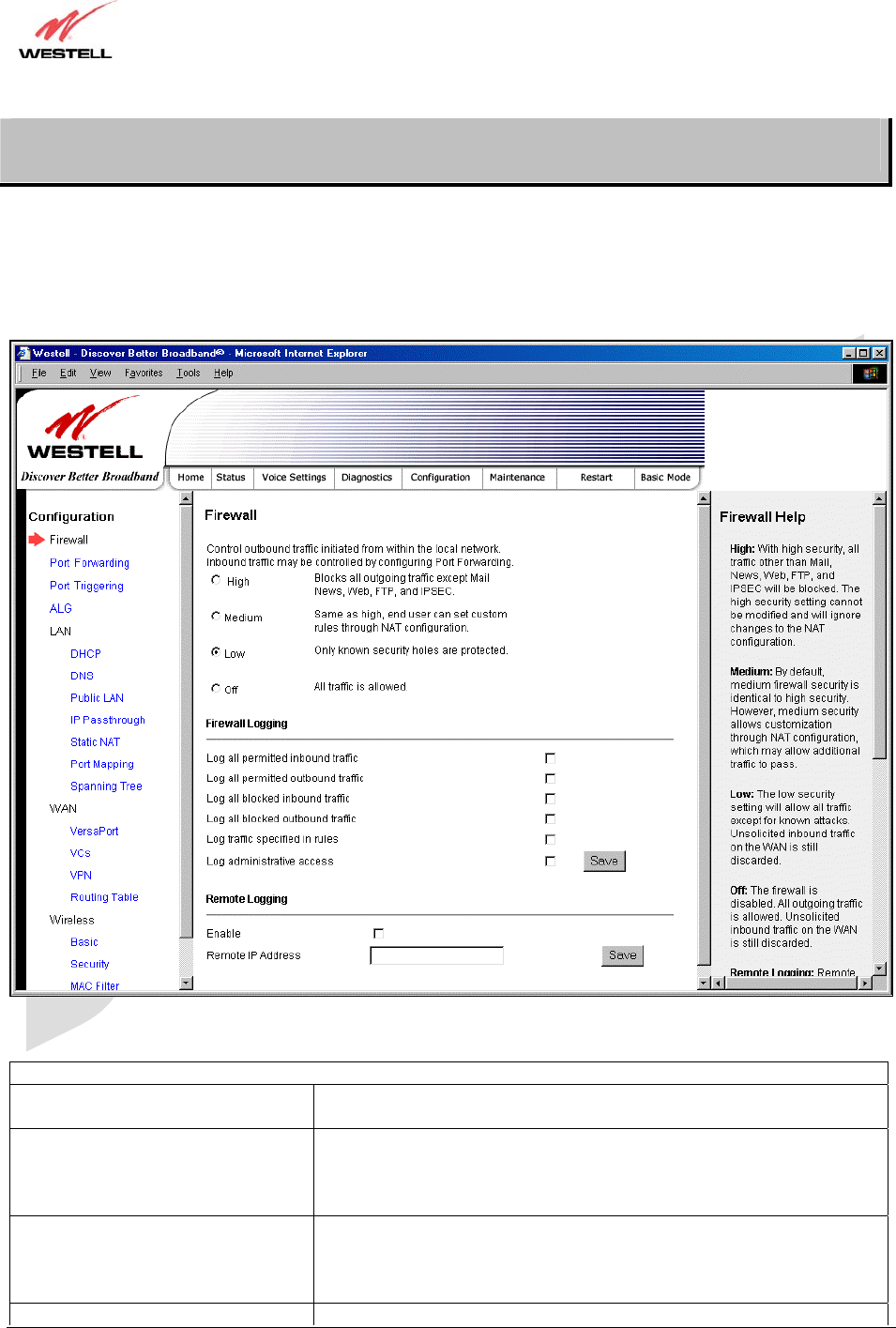This screenshot has width=896, height=1328.
Task: Enable Log administrative access checkbox
Action: (x=550, y=861)
